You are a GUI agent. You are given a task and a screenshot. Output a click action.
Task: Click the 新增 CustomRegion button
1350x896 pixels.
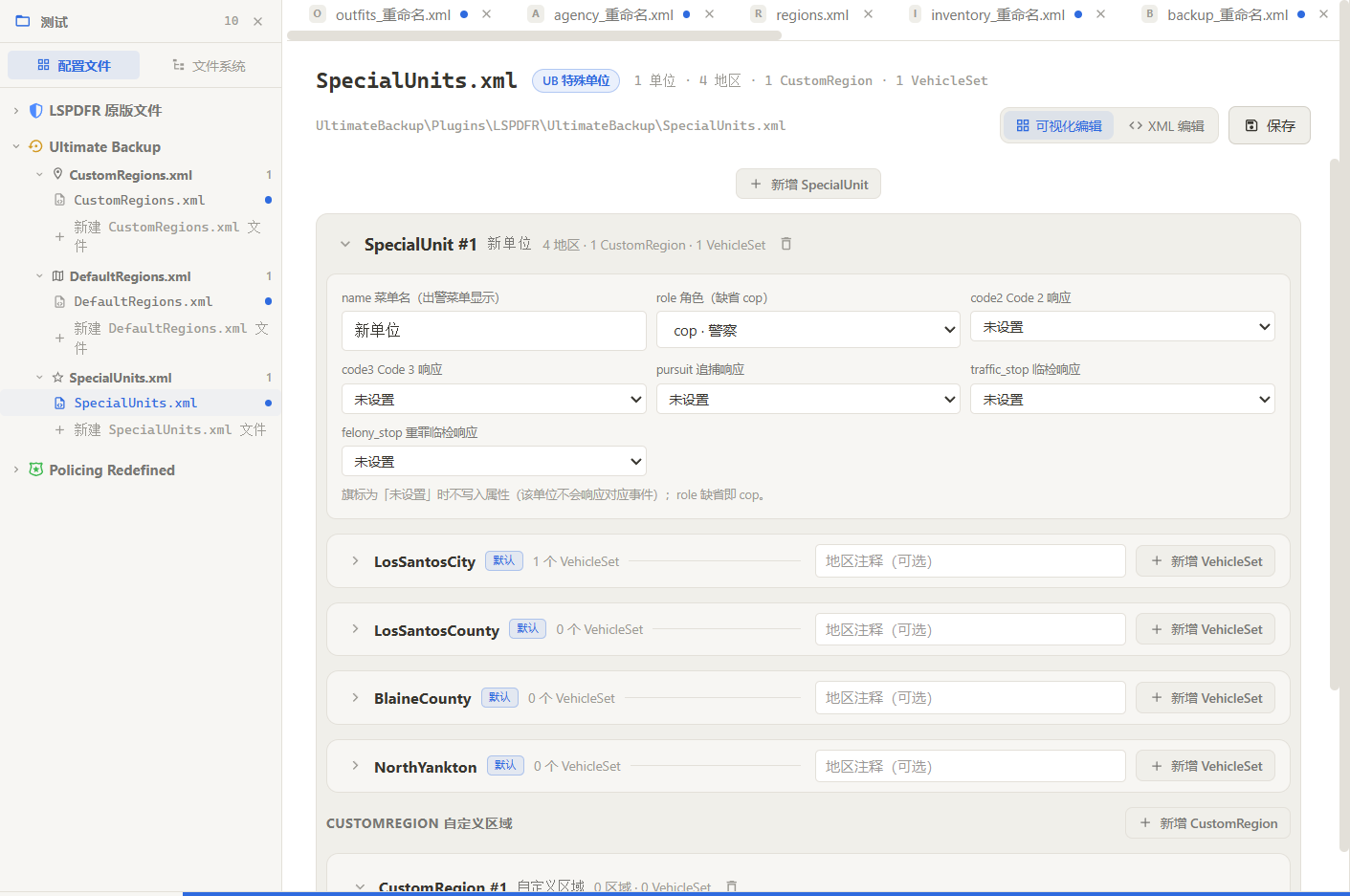[x=1208, y=823]
